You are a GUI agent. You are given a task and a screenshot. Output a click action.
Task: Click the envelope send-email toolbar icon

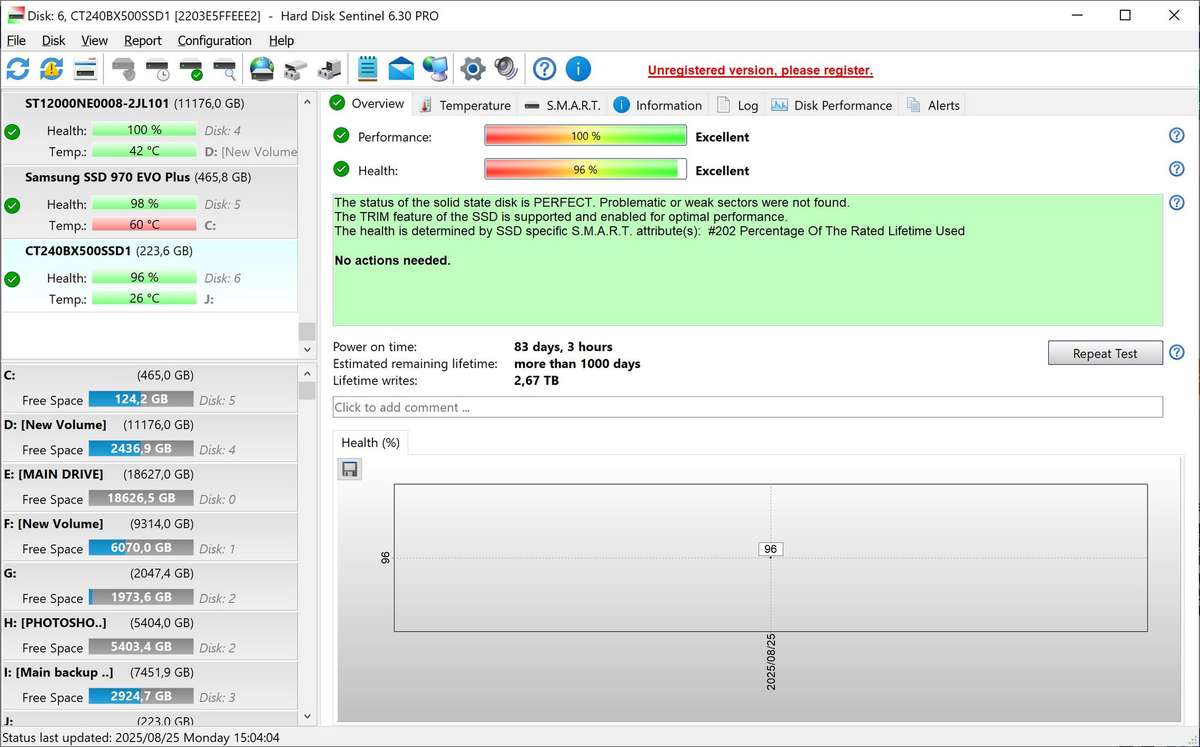(x=401, y=69)
